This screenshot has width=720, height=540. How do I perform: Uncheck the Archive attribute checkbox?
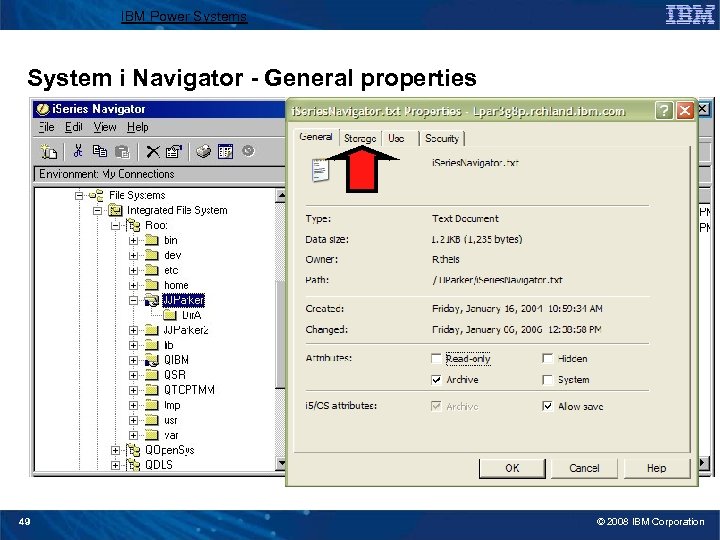436,380
